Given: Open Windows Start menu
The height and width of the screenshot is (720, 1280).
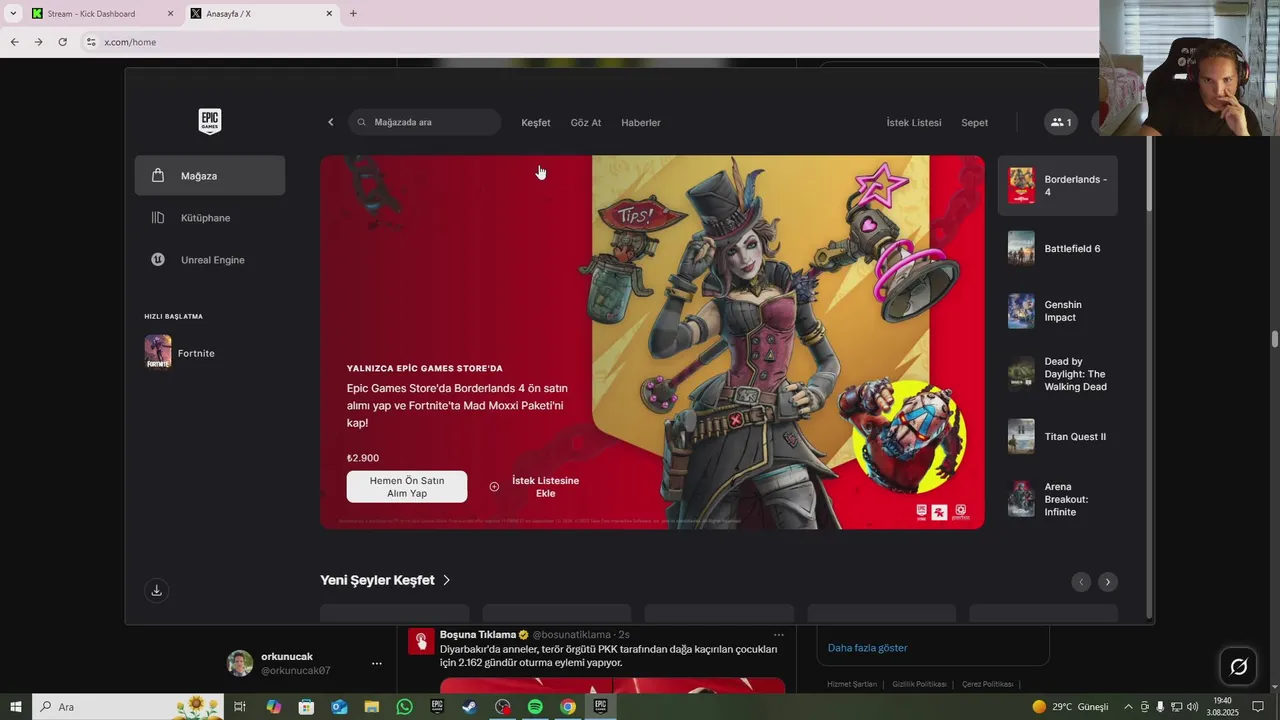Looking at the screenshot, I should point(15,707).
